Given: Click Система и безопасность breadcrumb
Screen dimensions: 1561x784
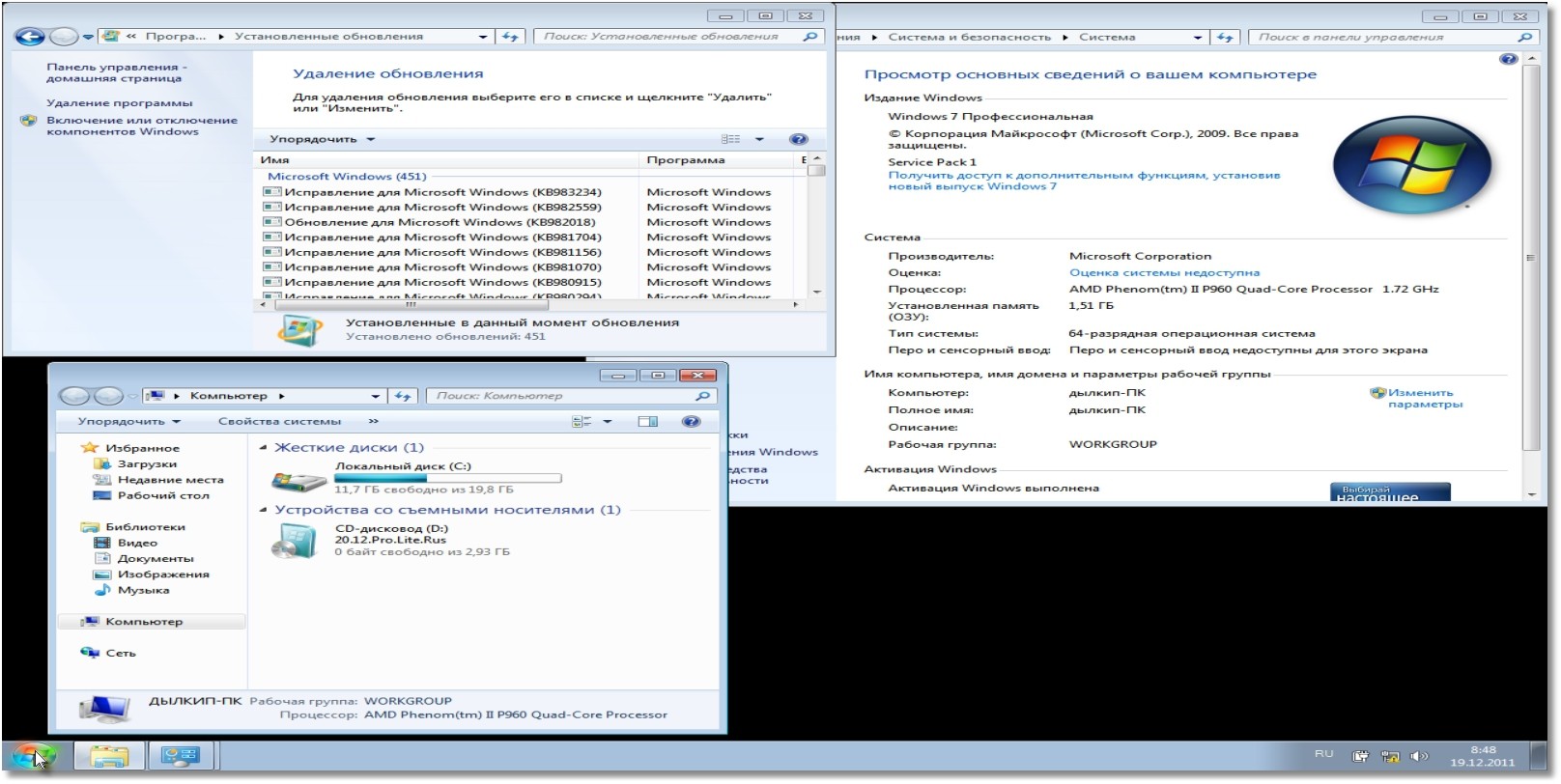Looking at the screenshot, I should pos(969,37).
